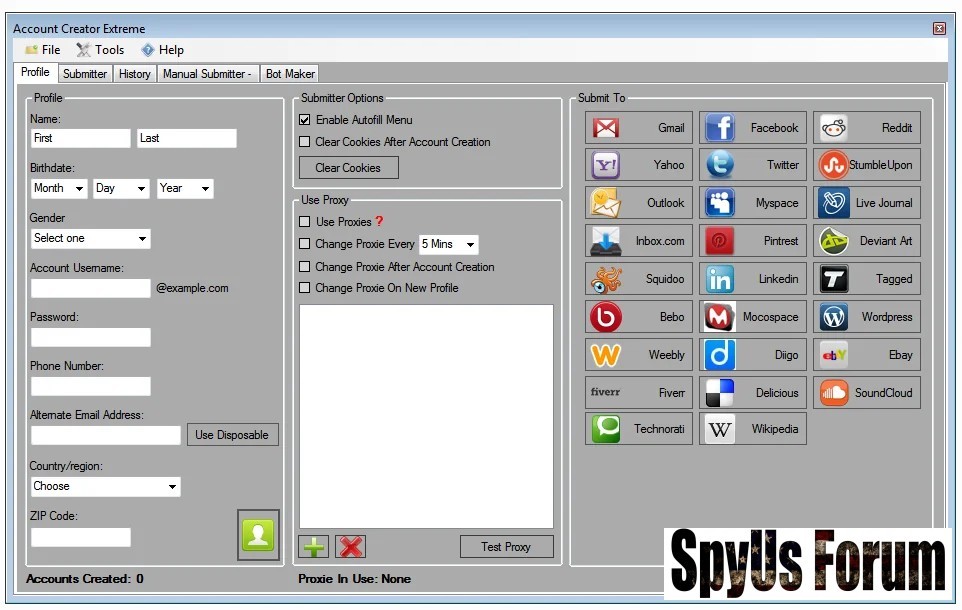This screenshot has width=962, height=610.
Task: Pick the Reddit alien icon
Action: pos(834,128)
